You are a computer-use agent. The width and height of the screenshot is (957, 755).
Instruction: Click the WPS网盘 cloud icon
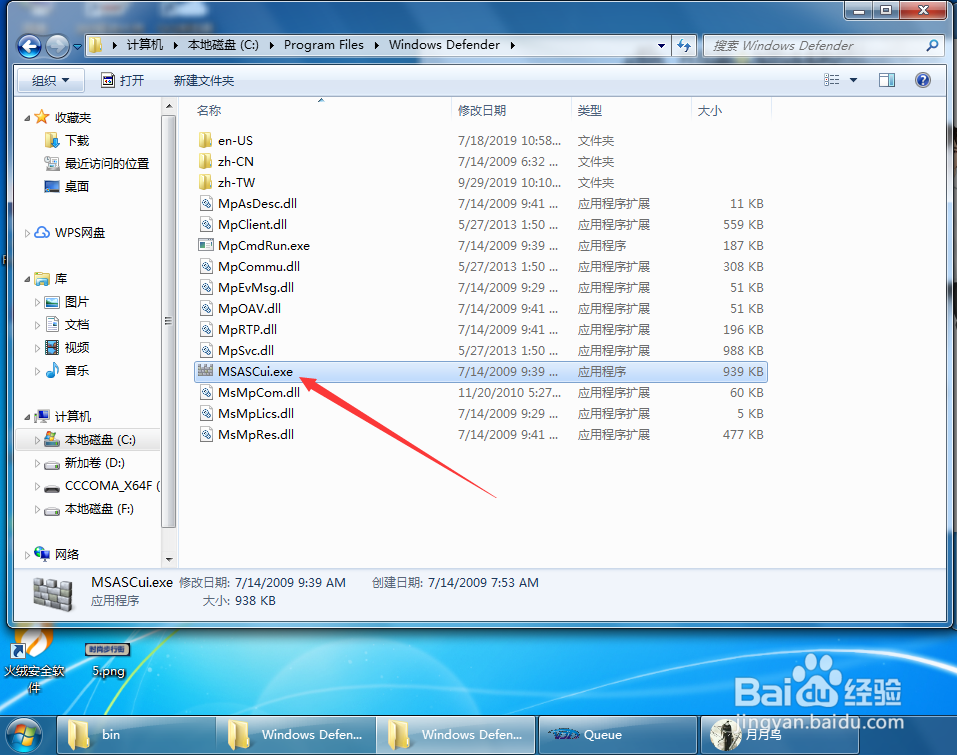point(42,233)
